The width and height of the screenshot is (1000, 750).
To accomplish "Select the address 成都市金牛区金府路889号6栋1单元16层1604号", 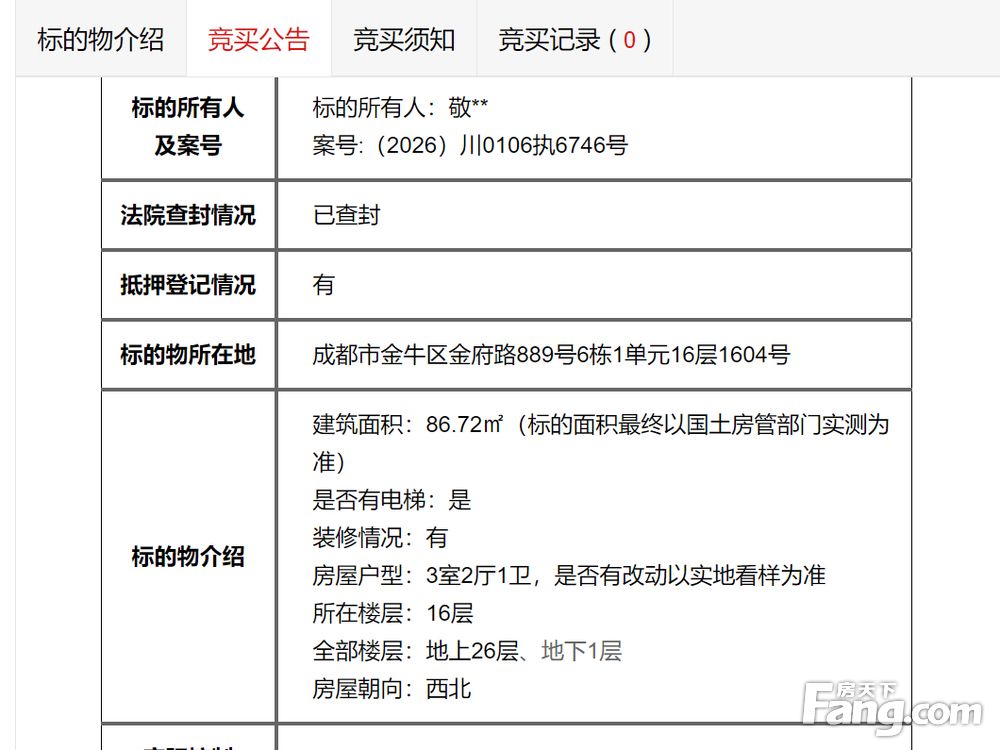I will coord(551,354).
